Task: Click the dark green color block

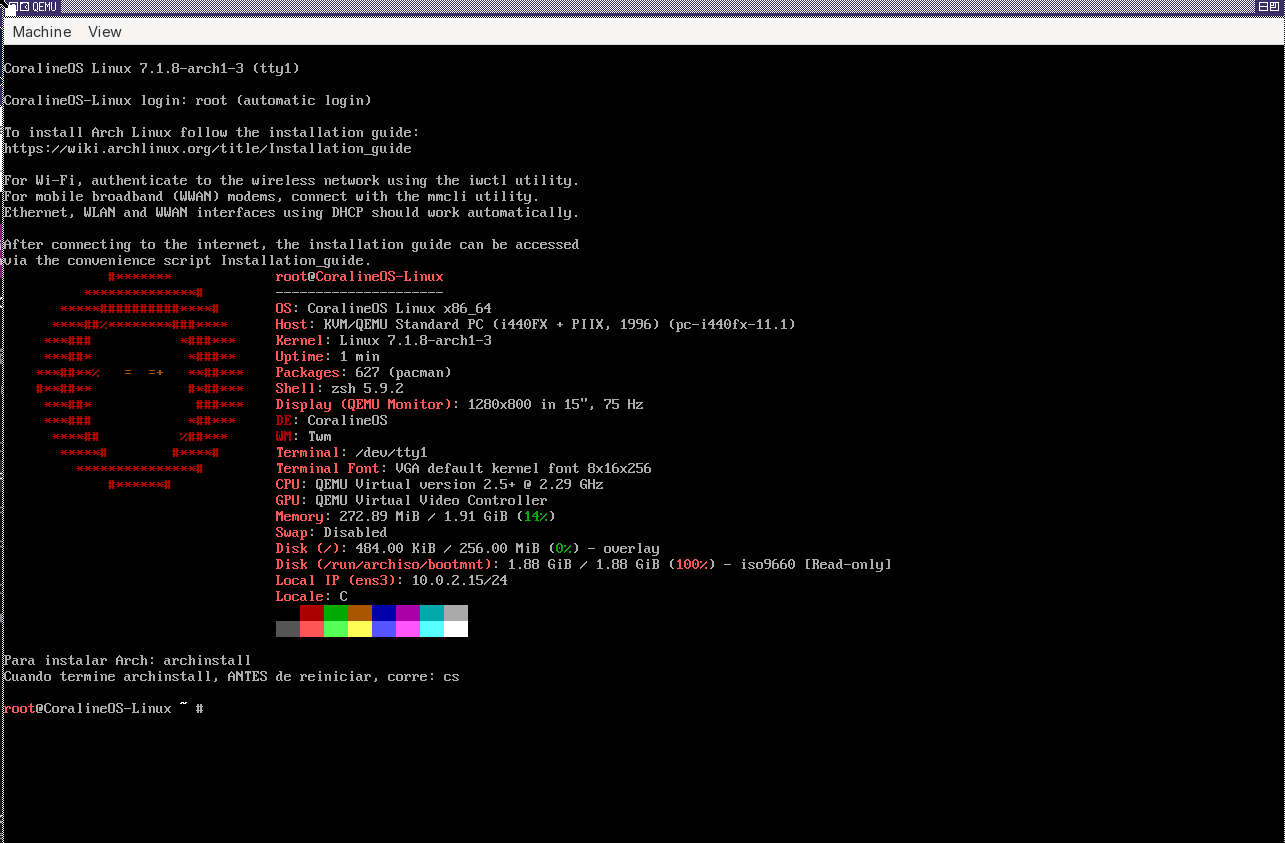Action: 336,613
